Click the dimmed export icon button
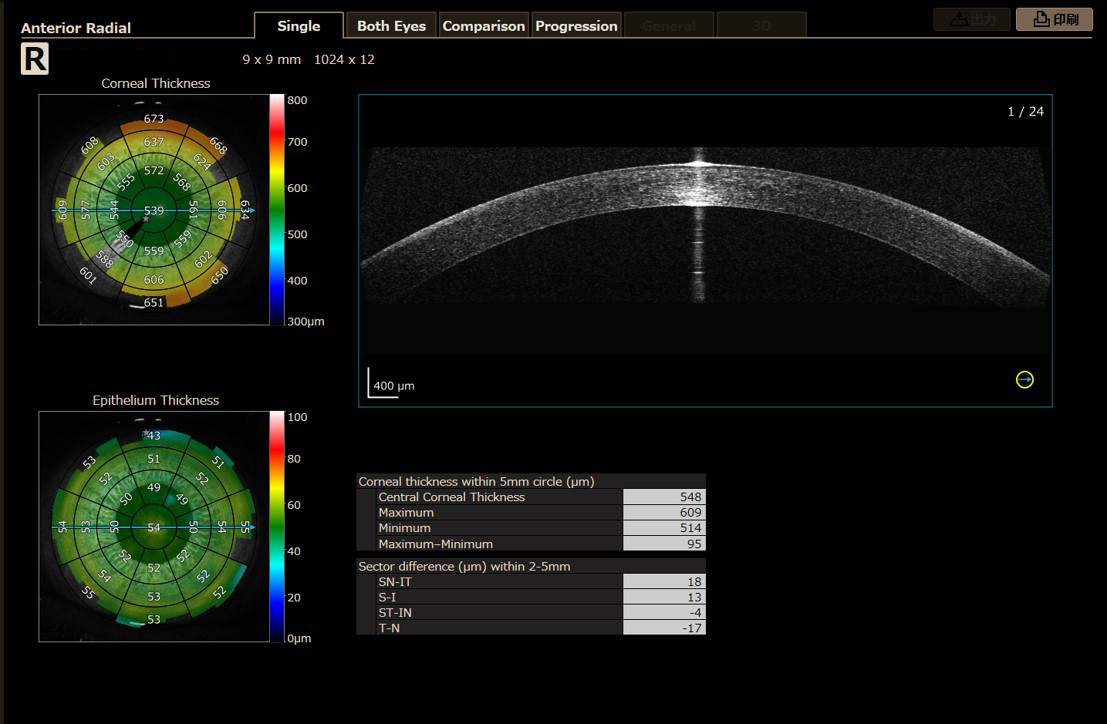The height and width of the screenshot is (724, 1107). point(971,19)
